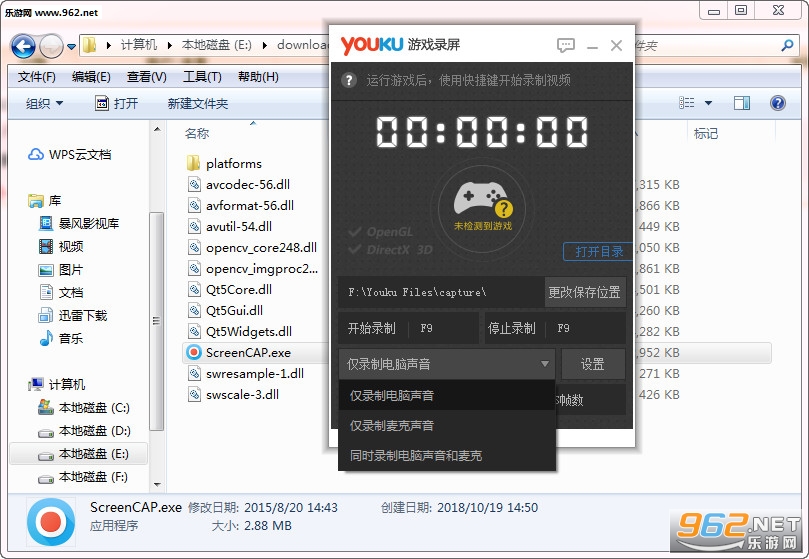This screenshot has height=559, width=809.
Task: Choose 仅录制电脑声音 from the dropdown list
Action: (x=447, y=395)
